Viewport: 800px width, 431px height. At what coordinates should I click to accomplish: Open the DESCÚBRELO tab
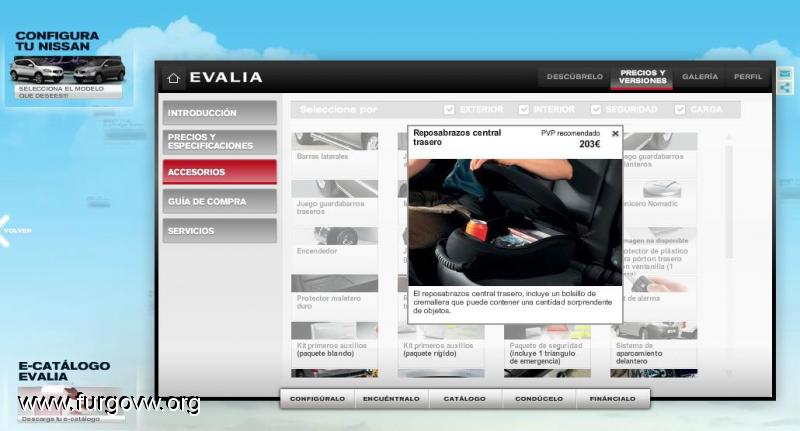click(x=574, y=77)
